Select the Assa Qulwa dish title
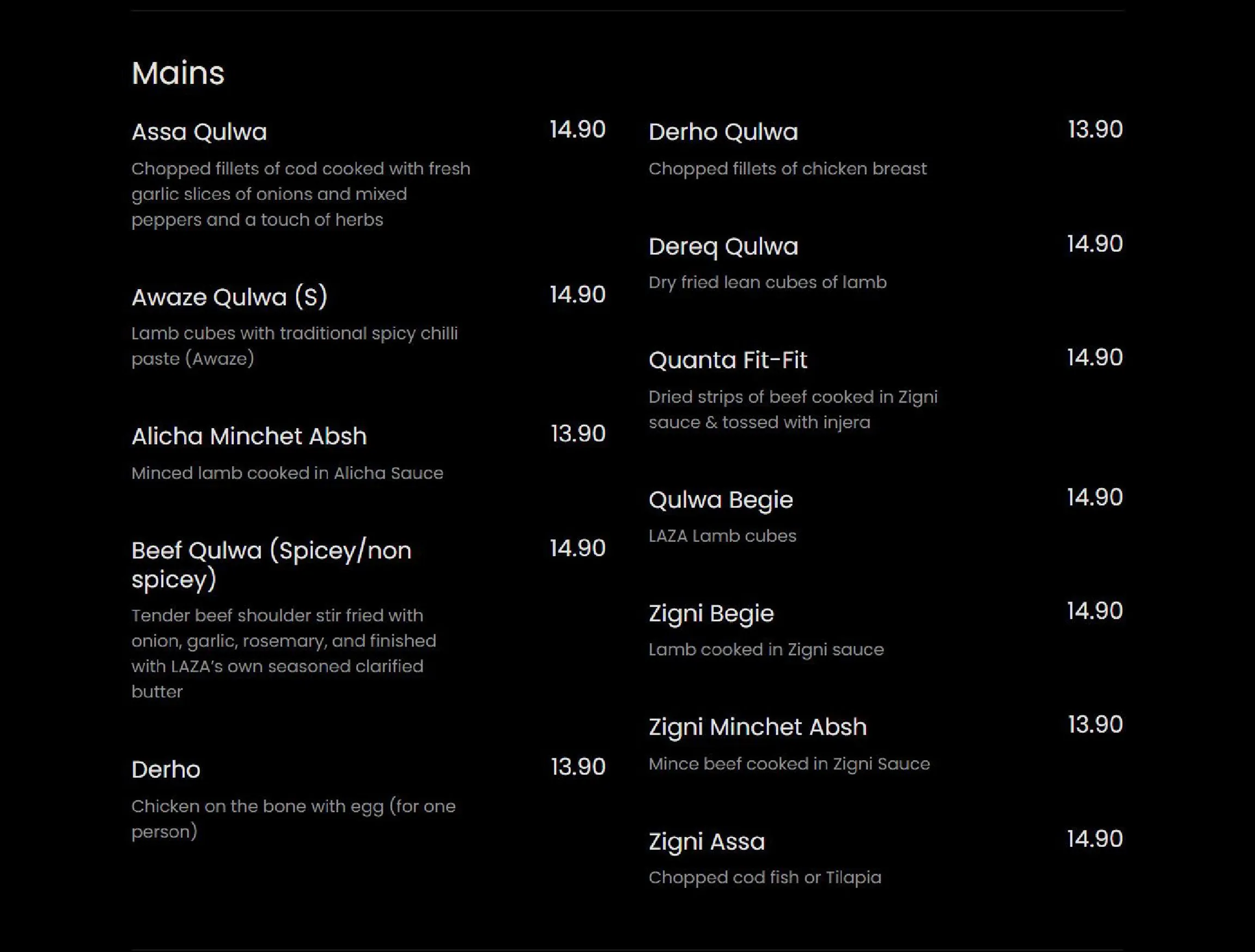The height and width of the screenshot is (952, 1255). point(199,132)
